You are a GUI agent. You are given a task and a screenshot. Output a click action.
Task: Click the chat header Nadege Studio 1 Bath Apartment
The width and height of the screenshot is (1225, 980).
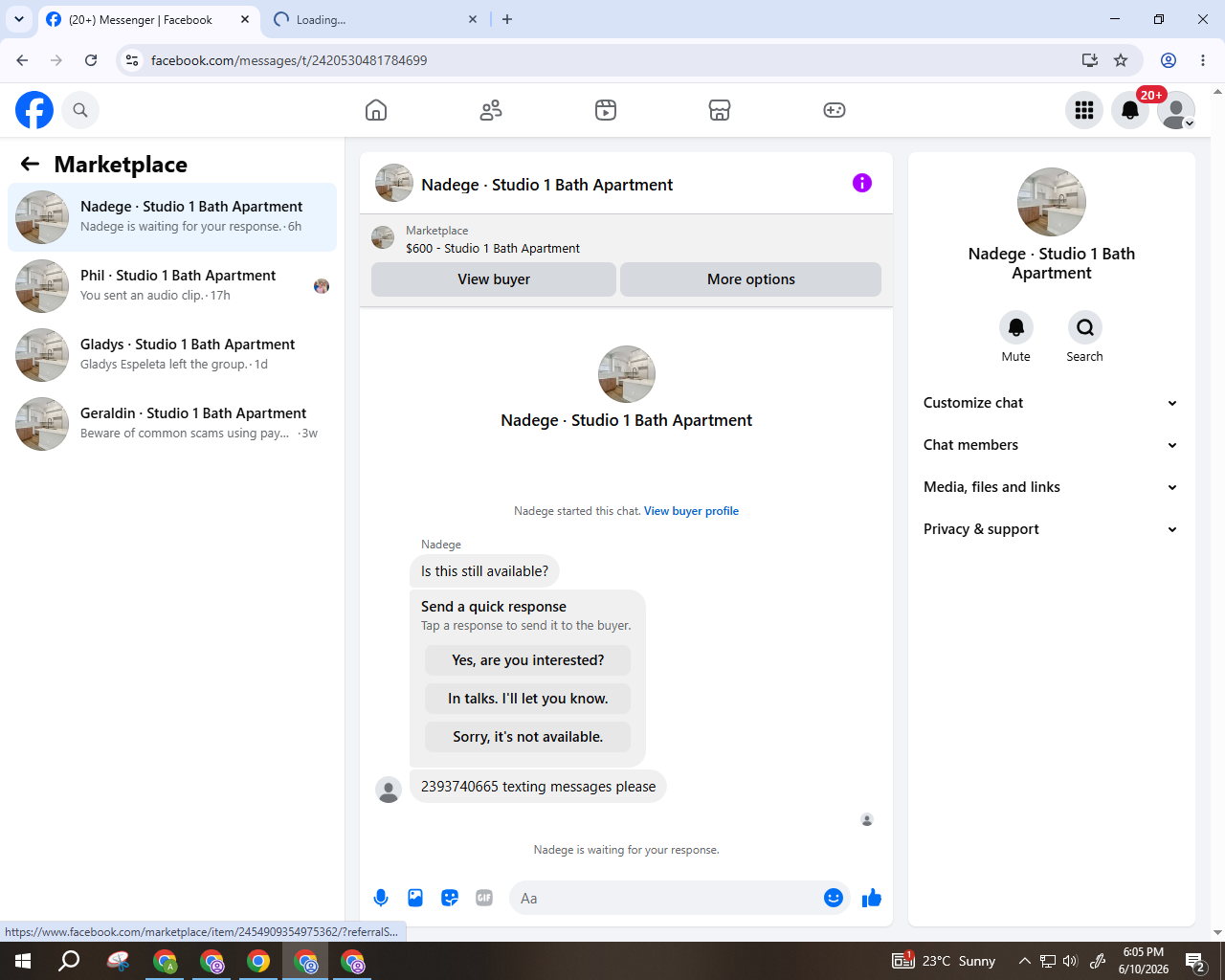tap(546, 185)
